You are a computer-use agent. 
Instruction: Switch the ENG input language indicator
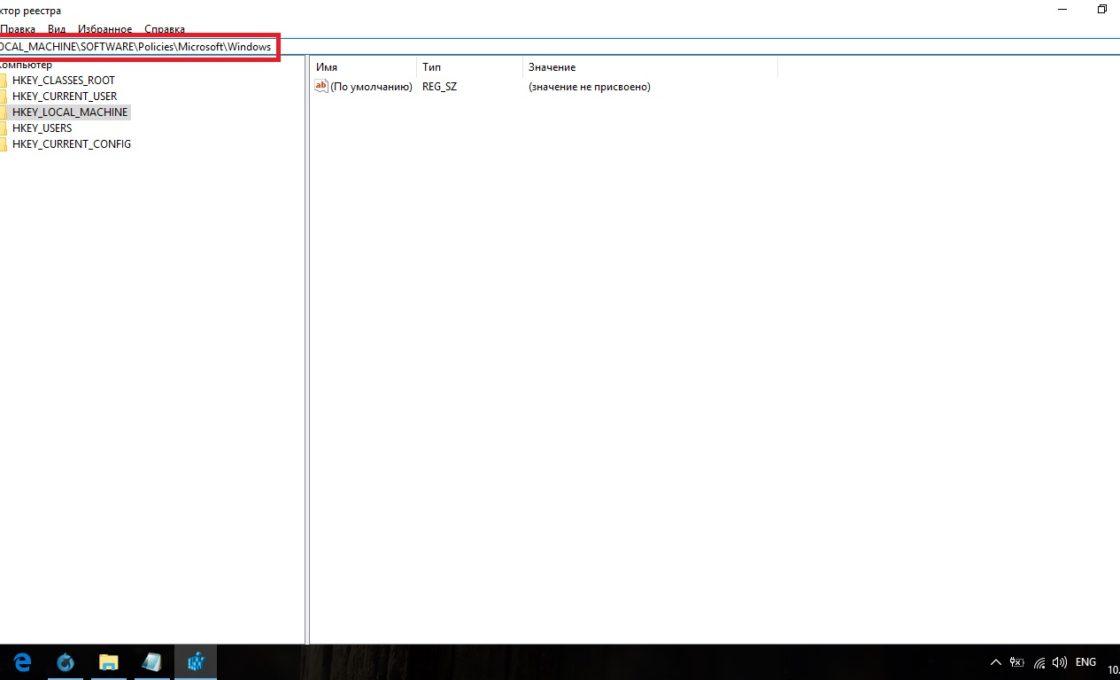coord(1085,662)
